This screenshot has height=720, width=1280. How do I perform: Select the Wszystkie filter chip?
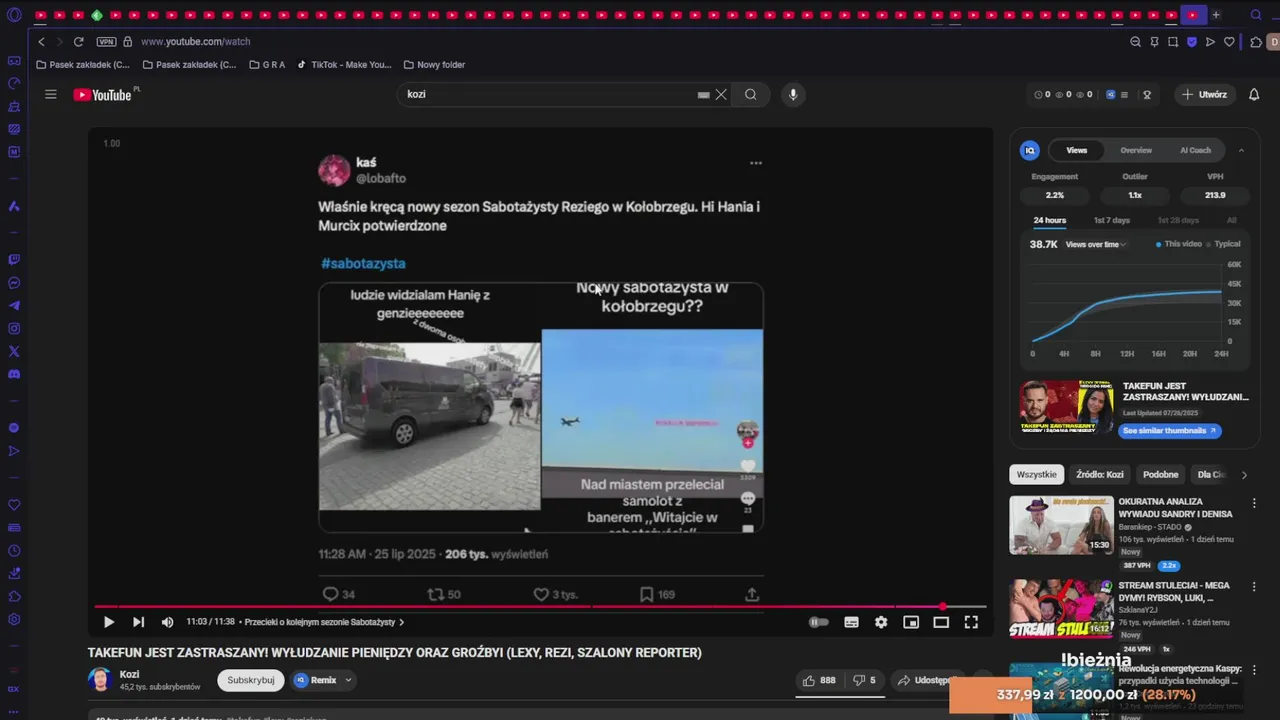1036,474
